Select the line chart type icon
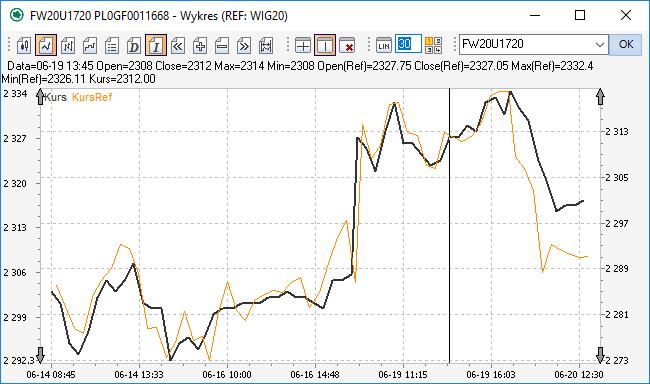 (x=46, y=45)
